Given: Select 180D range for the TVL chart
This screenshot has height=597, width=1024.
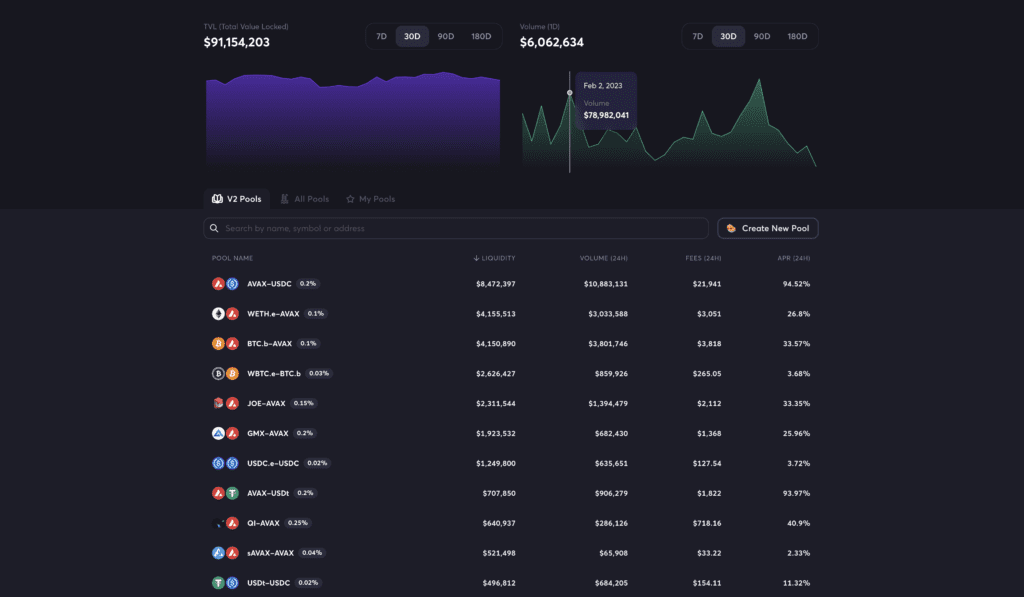Looking at the screenshot, I should 481,37.
